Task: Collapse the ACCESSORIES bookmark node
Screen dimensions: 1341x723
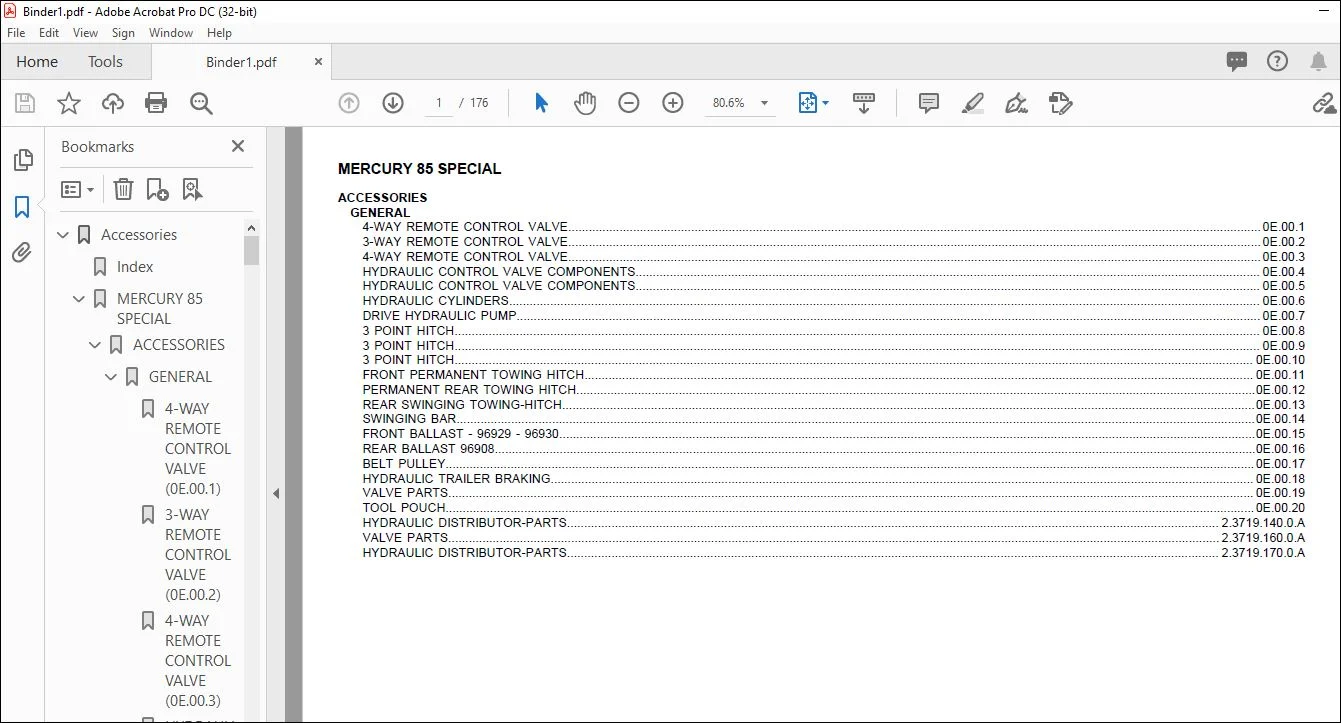Action: tap(95, 345)
